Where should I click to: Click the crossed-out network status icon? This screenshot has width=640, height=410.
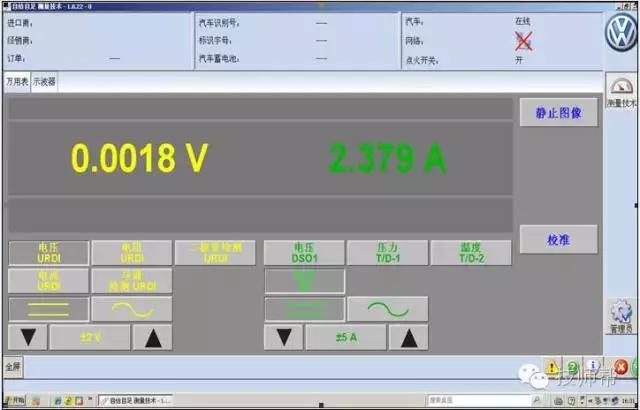pyautogui.click(x=523, y=41)
